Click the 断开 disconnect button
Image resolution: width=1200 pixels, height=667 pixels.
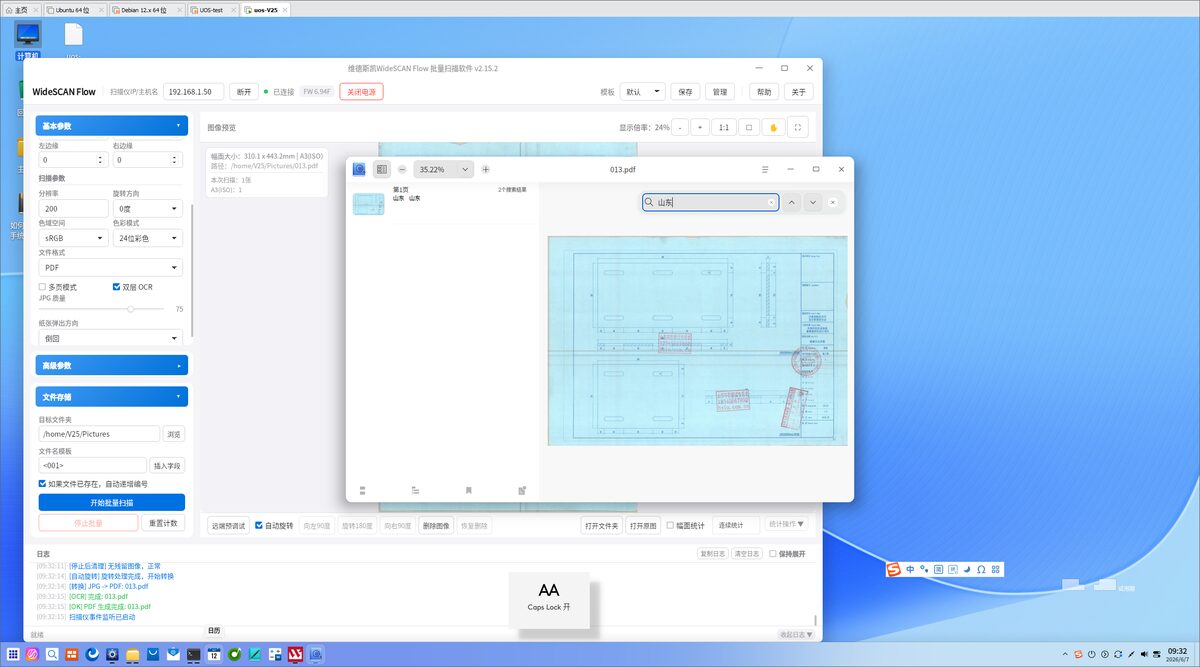click(x=244, y=91)
